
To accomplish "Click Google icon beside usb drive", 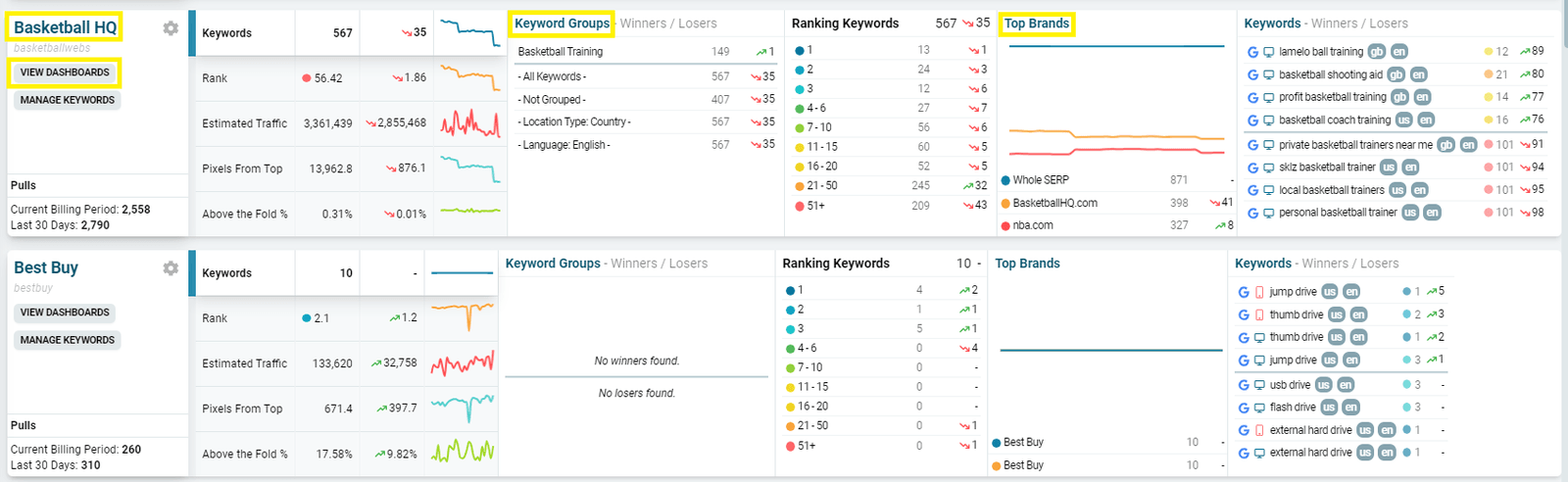I will tap(1244, 385).
